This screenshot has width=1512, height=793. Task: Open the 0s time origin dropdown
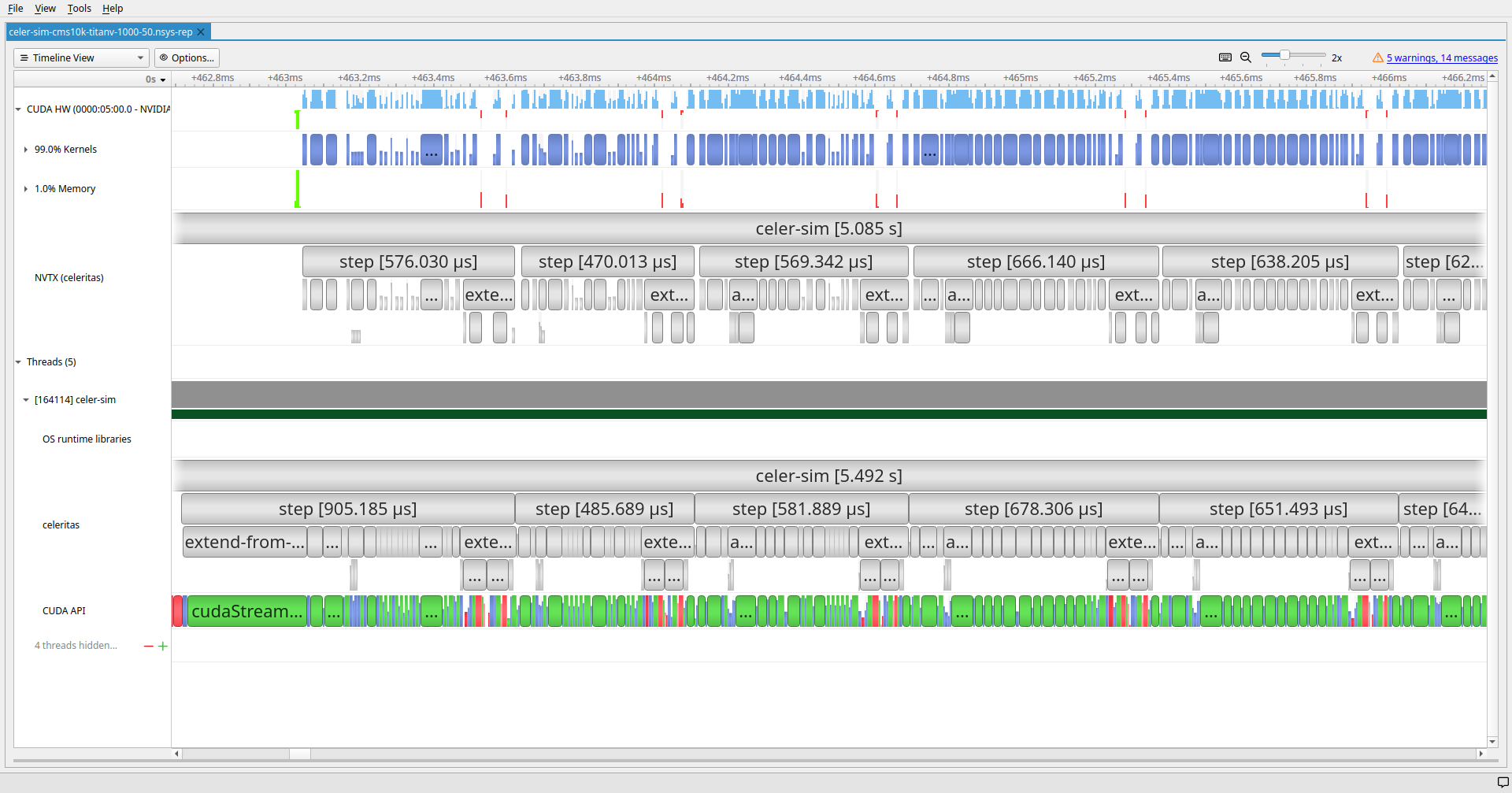click(156, 80)
